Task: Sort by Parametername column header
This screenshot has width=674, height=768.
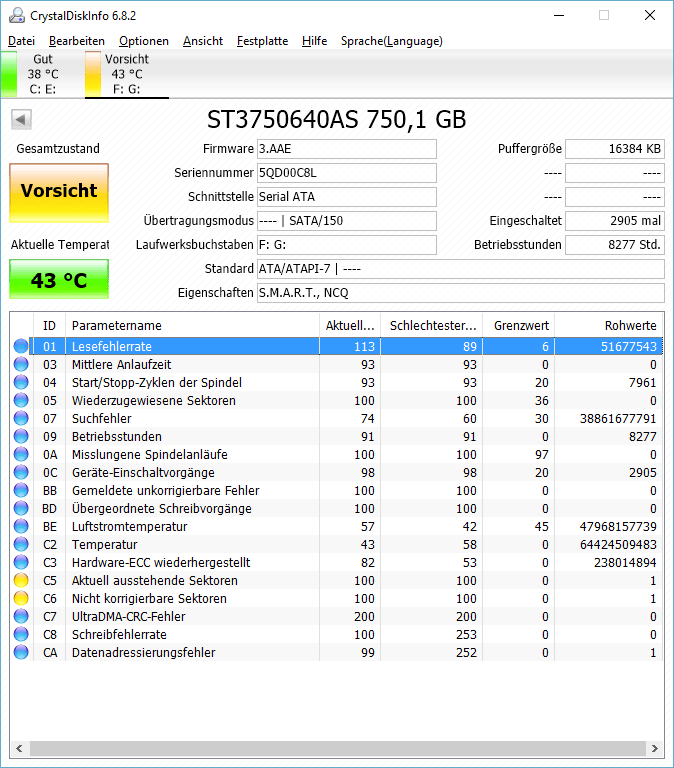Action: (193, 326)
